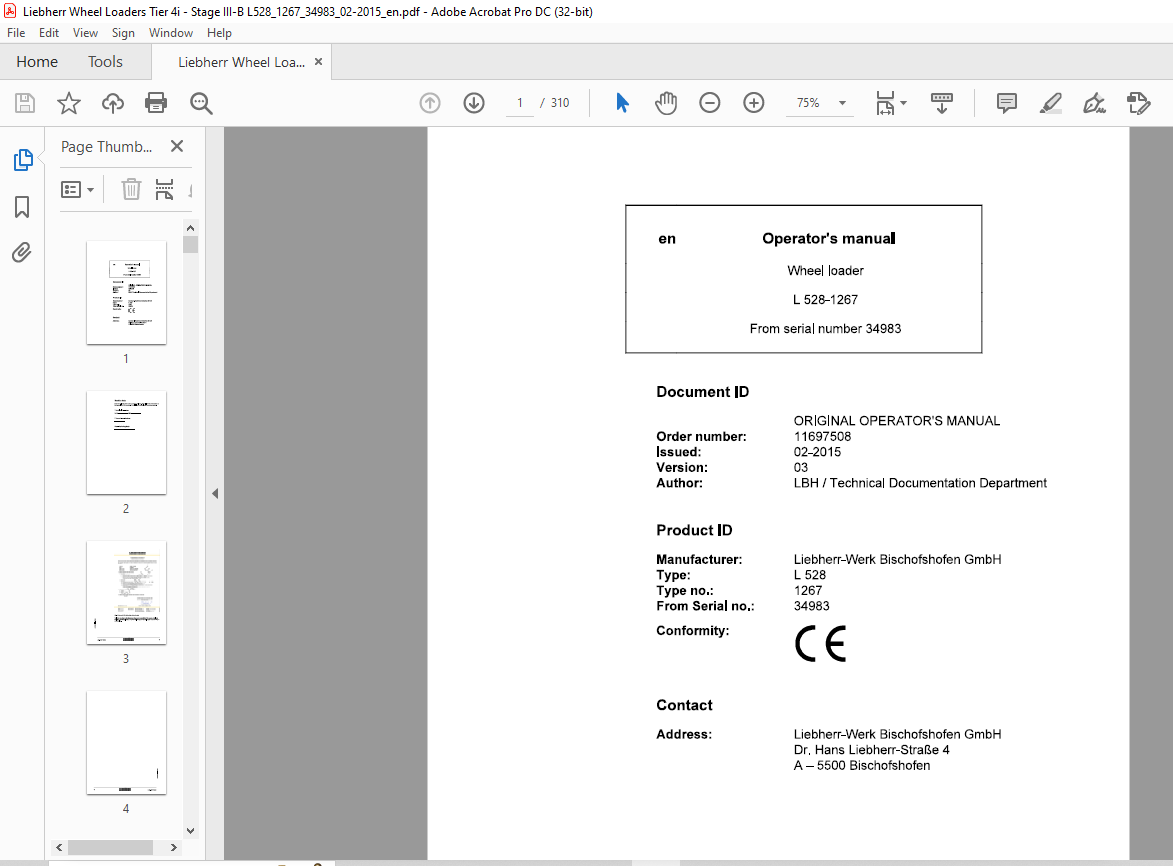Open the Window menu
The height and width of the screenshot is (866, 1173).
pyautogui.click(x=171, y=33)
